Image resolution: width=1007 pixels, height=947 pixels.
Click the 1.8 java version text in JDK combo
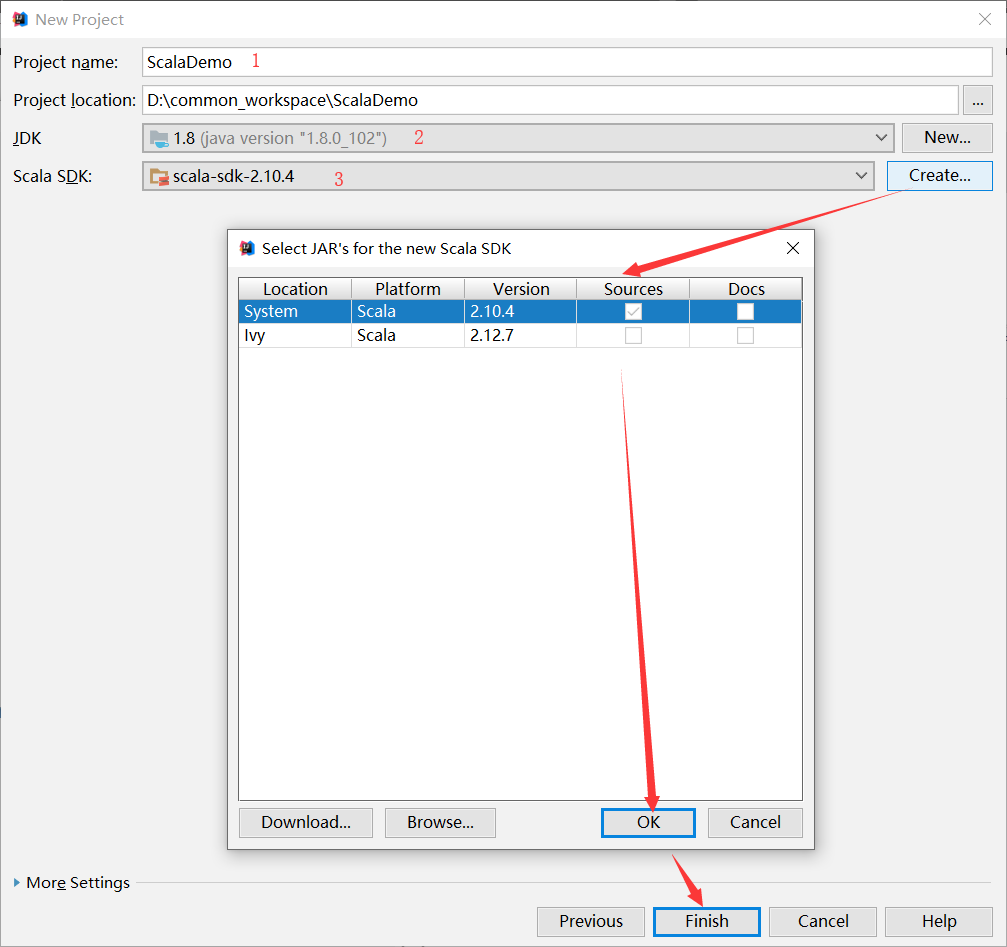(x=280, y=138)
